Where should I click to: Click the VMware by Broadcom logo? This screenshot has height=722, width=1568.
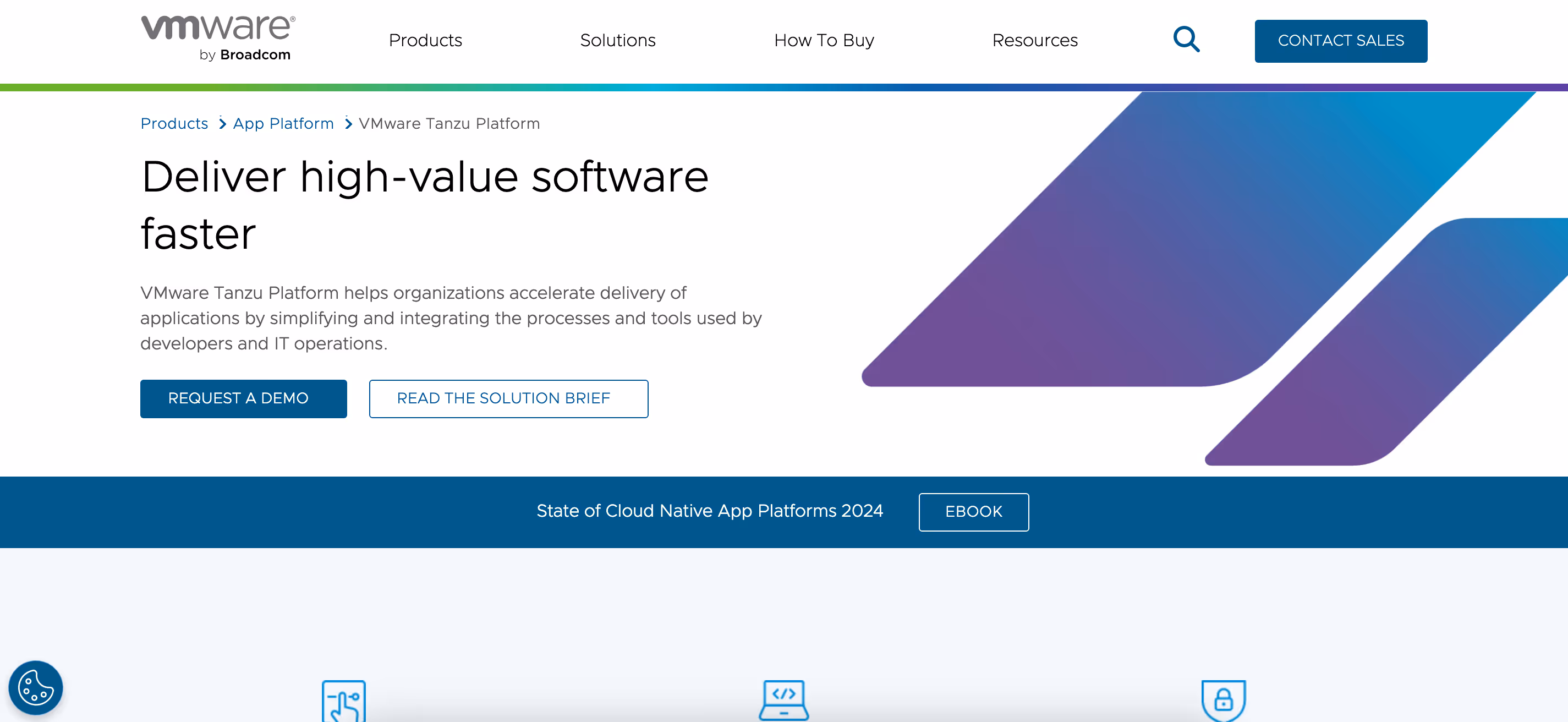tap(217, 36)
